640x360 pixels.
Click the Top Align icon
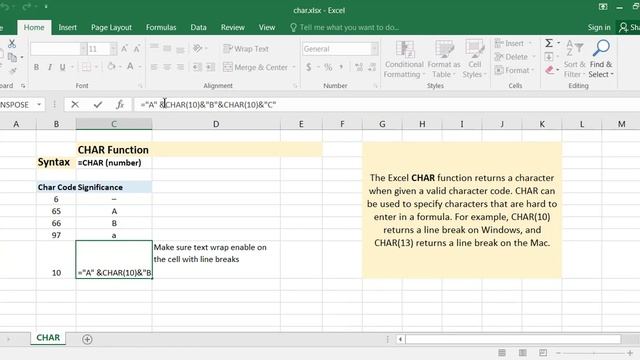pos(154,48)
